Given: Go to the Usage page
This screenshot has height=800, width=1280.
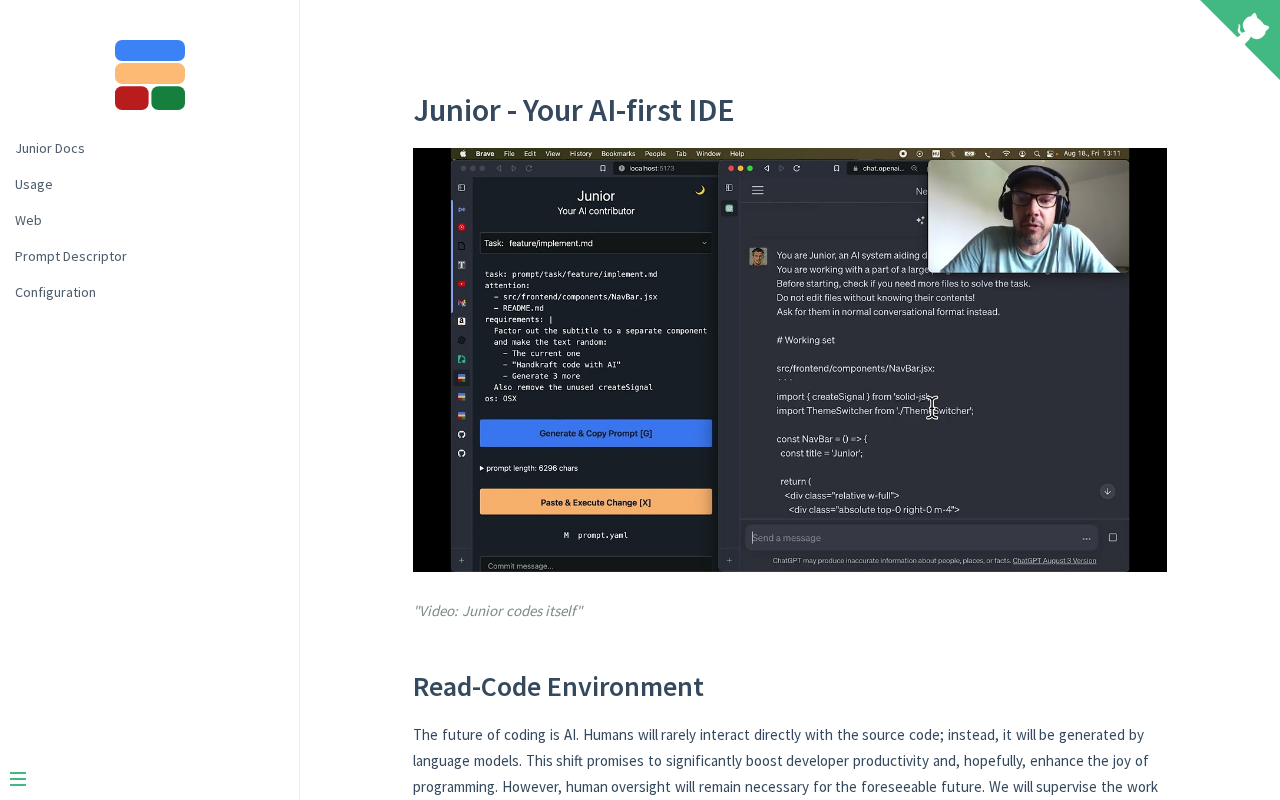Looking at the screenshot, I should tap(34, 184).
